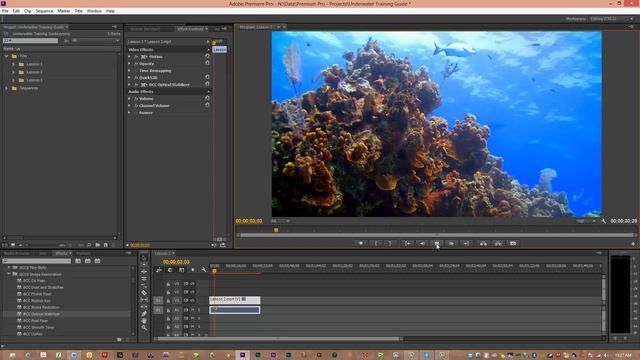Select the Hand tool
Viewport: 640px width, 360px height.
click(x=144, y=320)
